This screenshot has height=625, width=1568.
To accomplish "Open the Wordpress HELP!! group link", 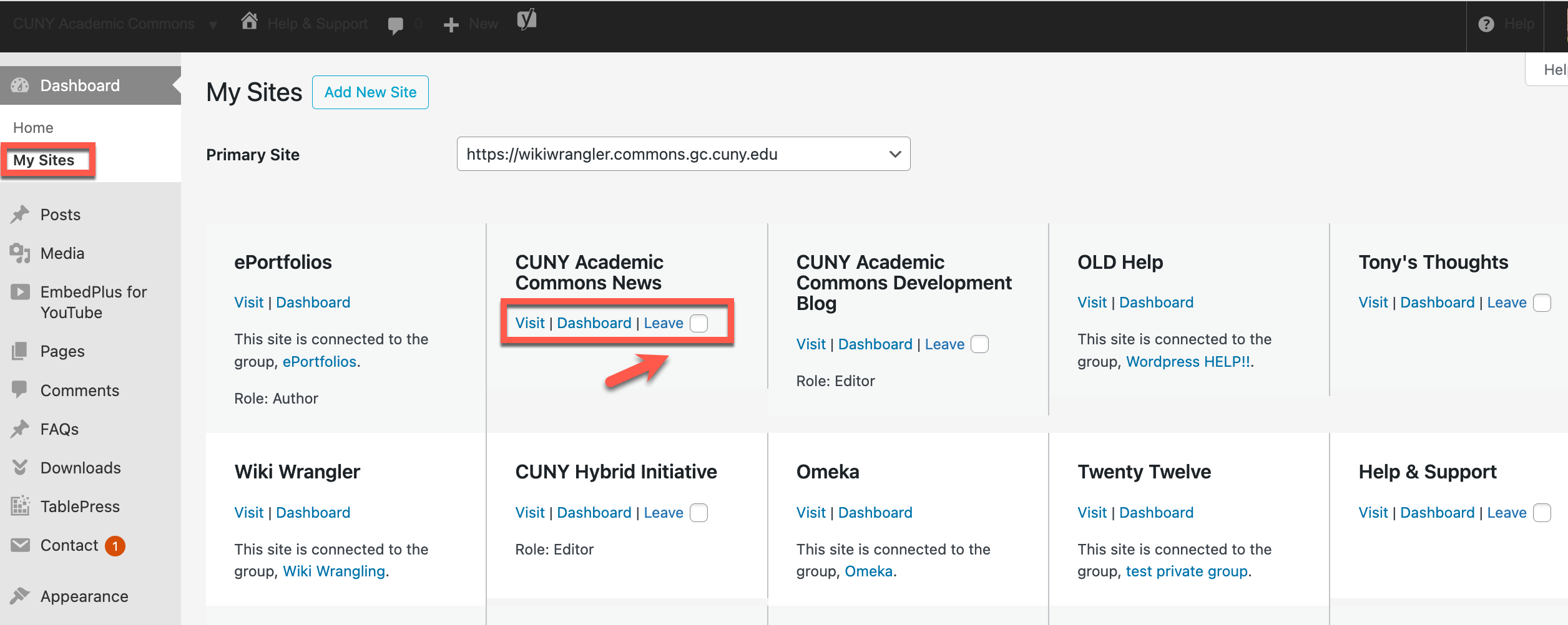I will click(x=1188, y=362).
